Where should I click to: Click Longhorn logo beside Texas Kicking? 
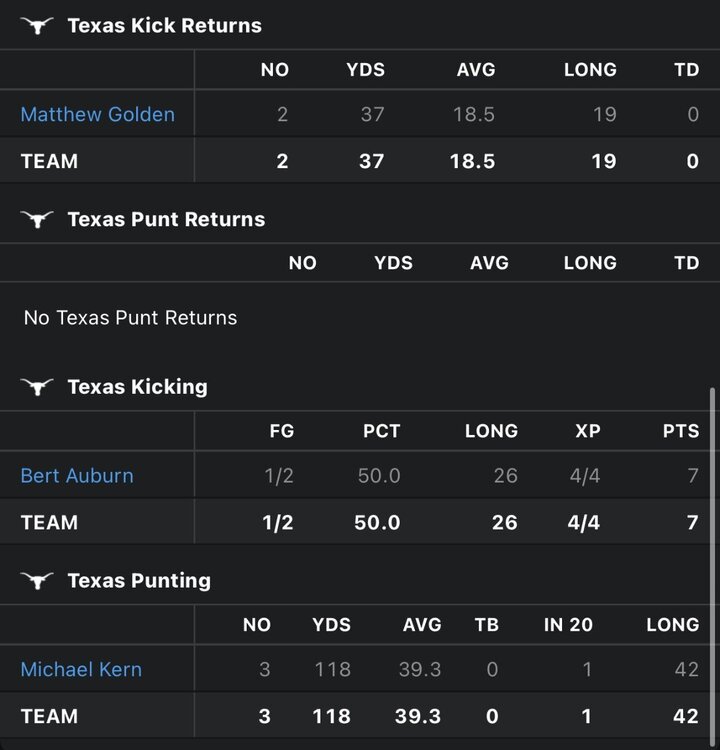click(x=37, y=387)
